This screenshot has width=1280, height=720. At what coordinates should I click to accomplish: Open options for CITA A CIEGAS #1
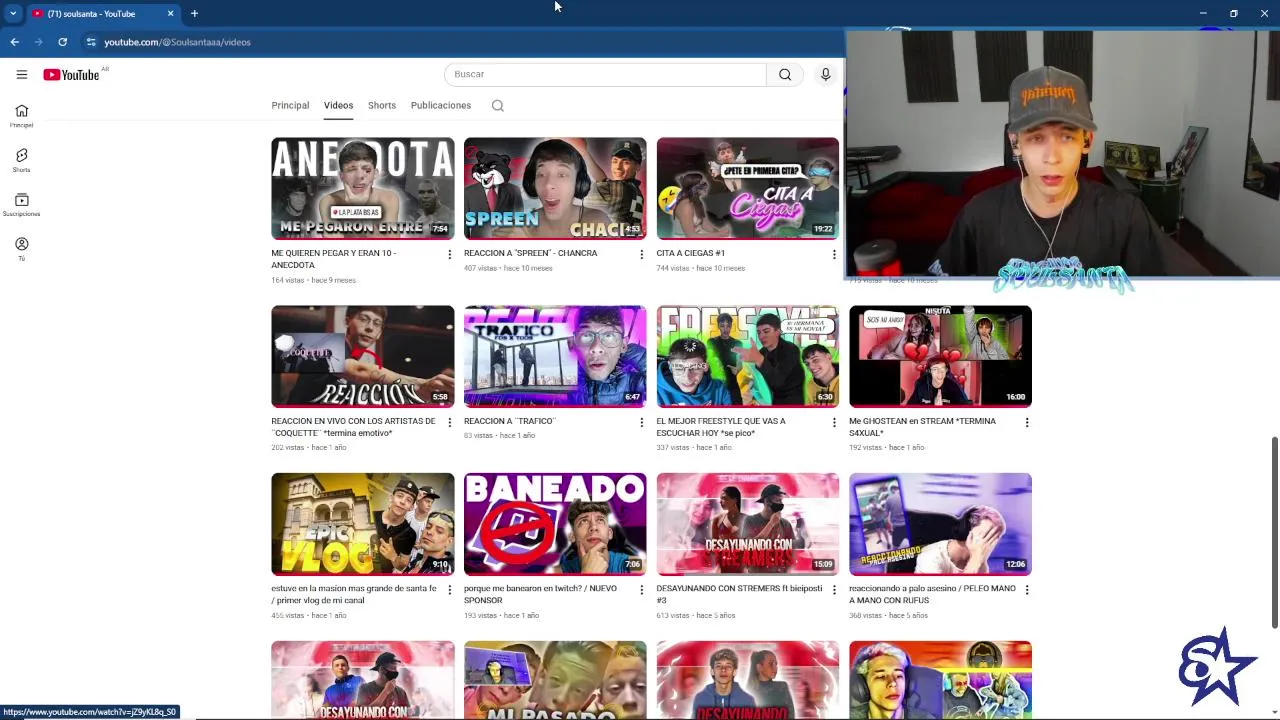(x=834, y=254)
